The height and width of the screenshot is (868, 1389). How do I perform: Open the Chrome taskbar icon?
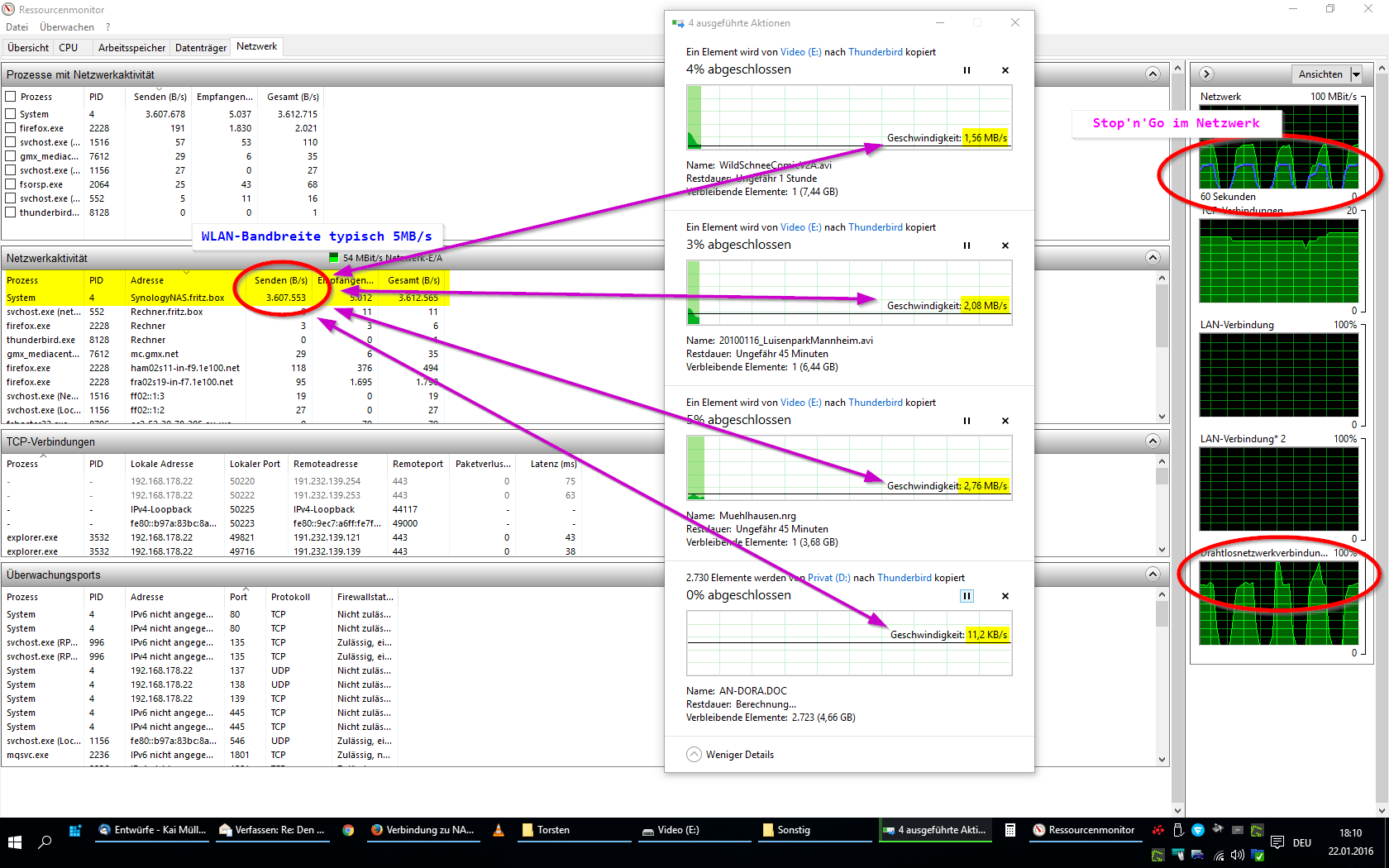pyautogui.click(x=348, y=830)
